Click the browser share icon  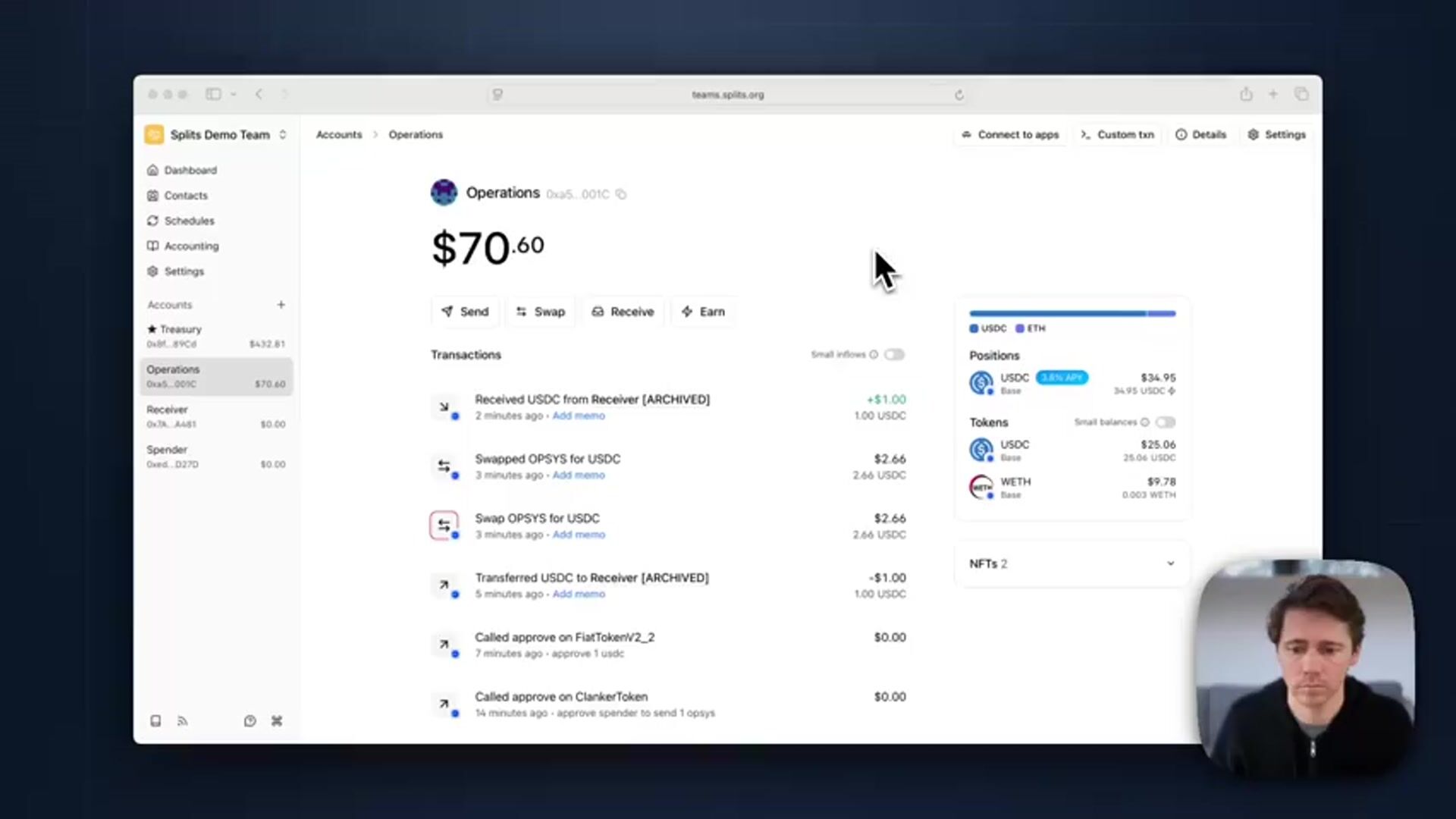click(1246, 94)
